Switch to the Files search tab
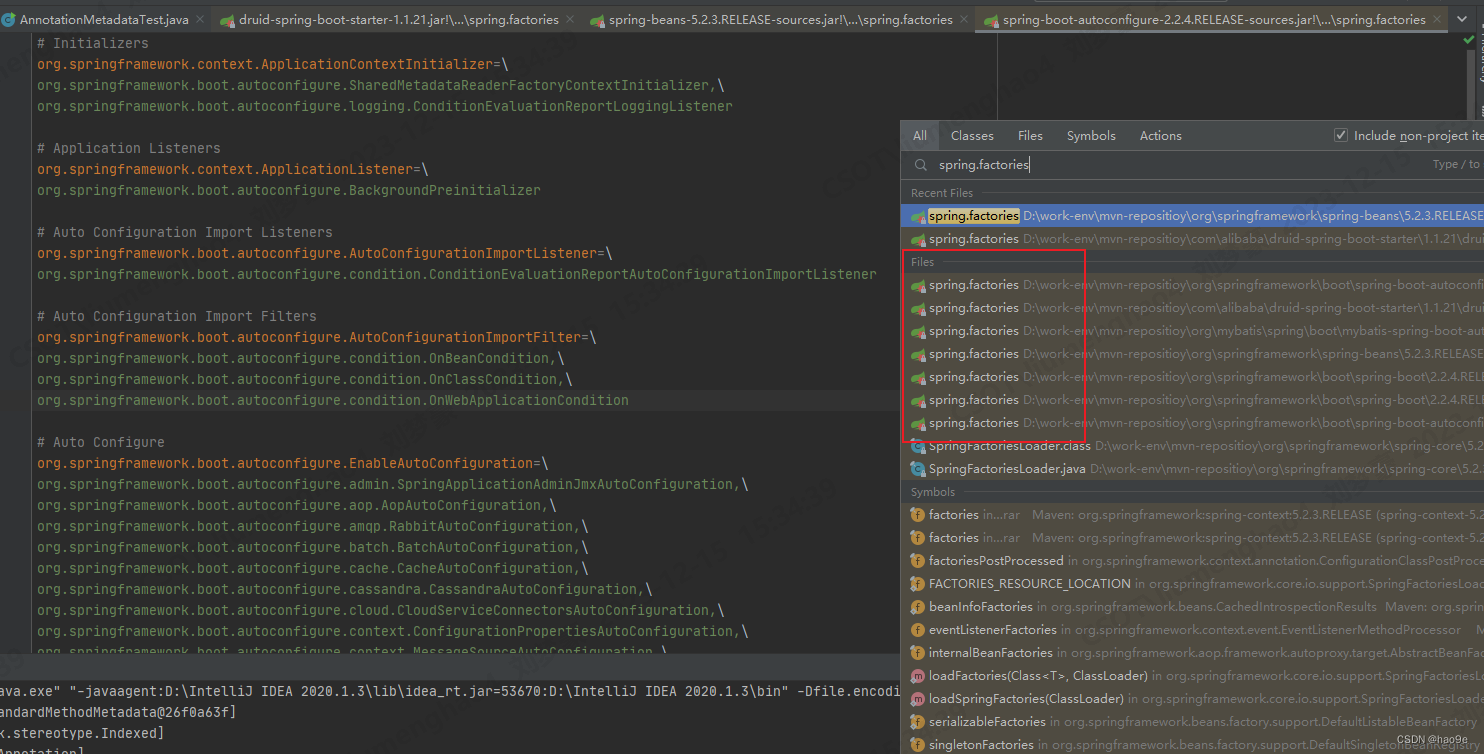The image size is (1484, 754). tap(1030, 136)
